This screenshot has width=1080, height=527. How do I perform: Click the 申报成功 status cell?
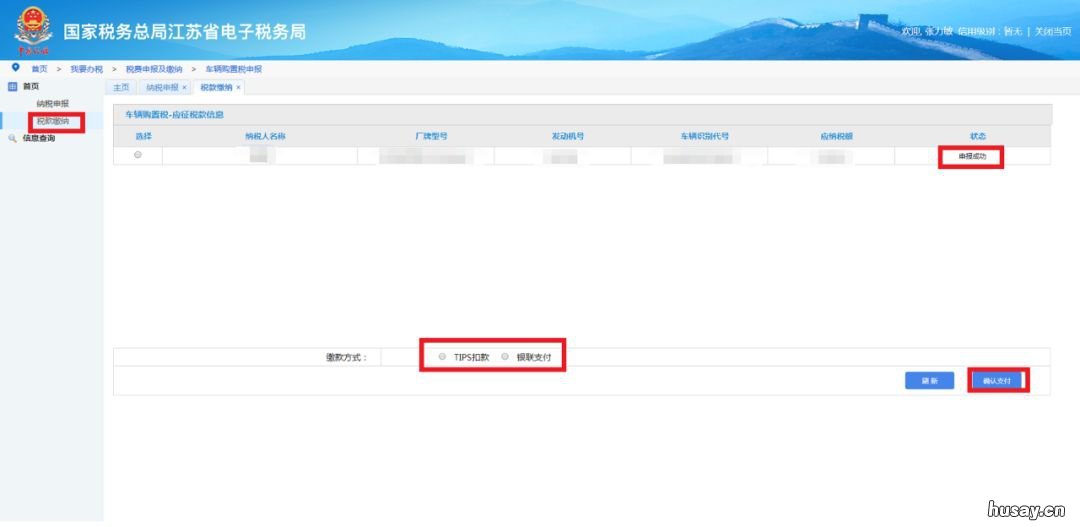[x=972, y=156]
